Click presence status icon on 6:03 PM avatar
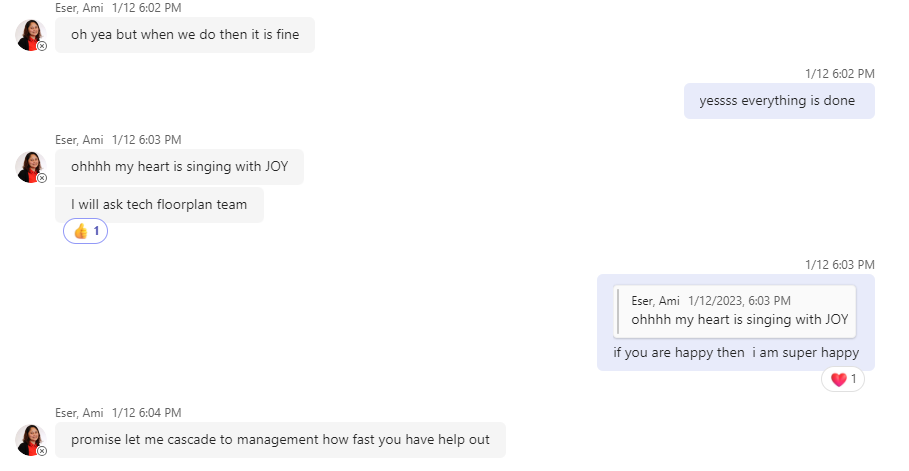The image size is (909, 471). pyautogui.click(x=42, y=178)
